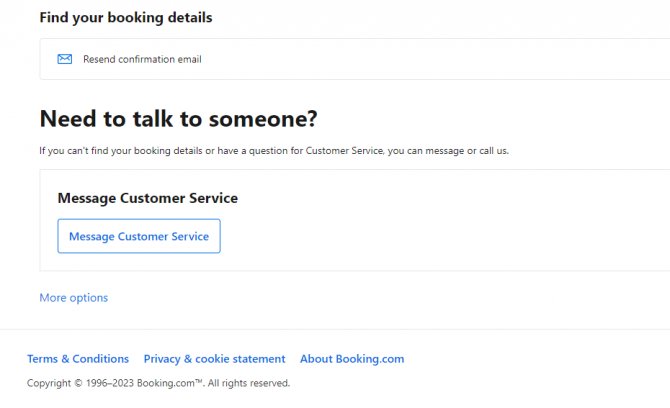This screenshot has width=670, height=408.
Task: Open the Terms & Conditions footer link
Action: pos(78,358)
